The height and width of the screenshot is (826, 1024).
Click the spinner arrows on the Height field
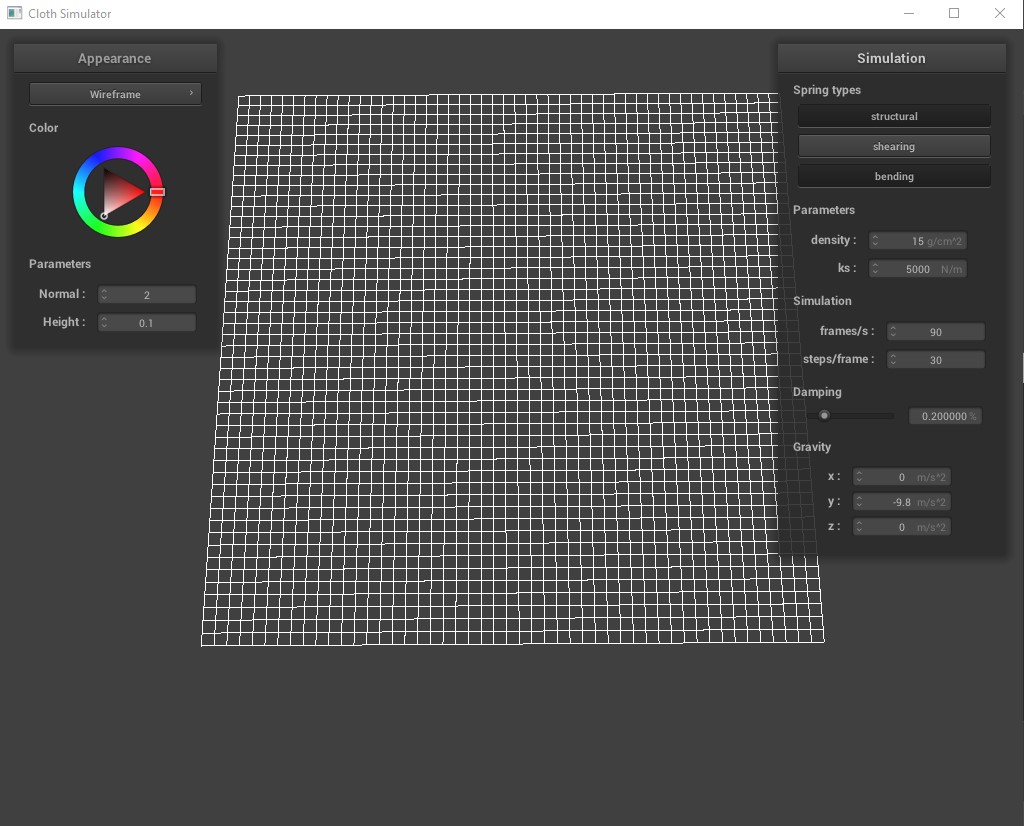[x=104, y=323]
